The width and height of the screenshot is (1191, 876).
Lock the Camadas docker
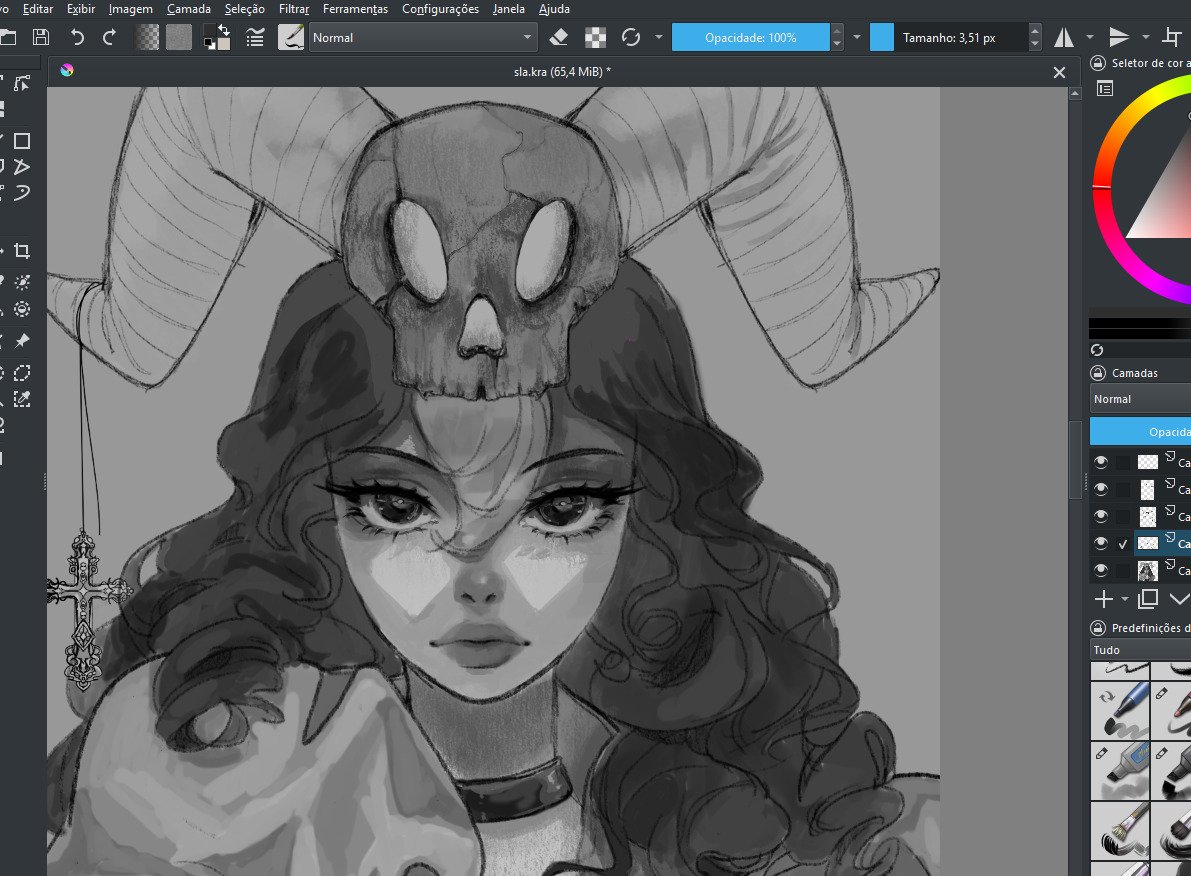(1098, 373)
